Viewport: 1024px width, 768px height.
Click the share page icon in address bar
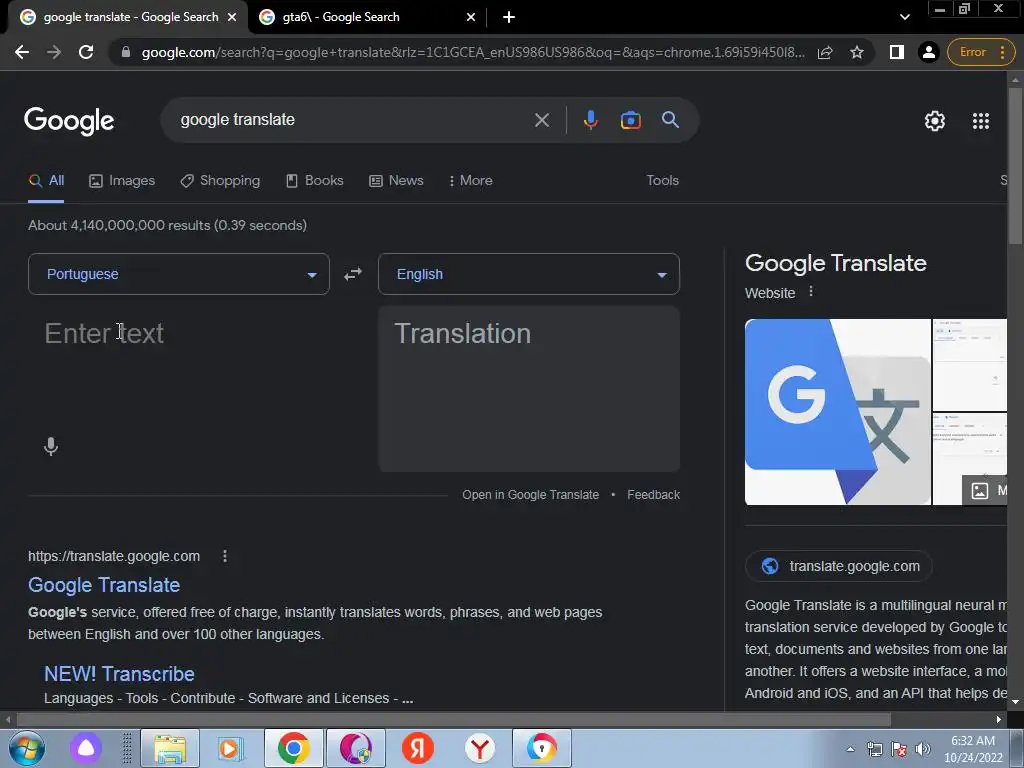pos(825,52)
